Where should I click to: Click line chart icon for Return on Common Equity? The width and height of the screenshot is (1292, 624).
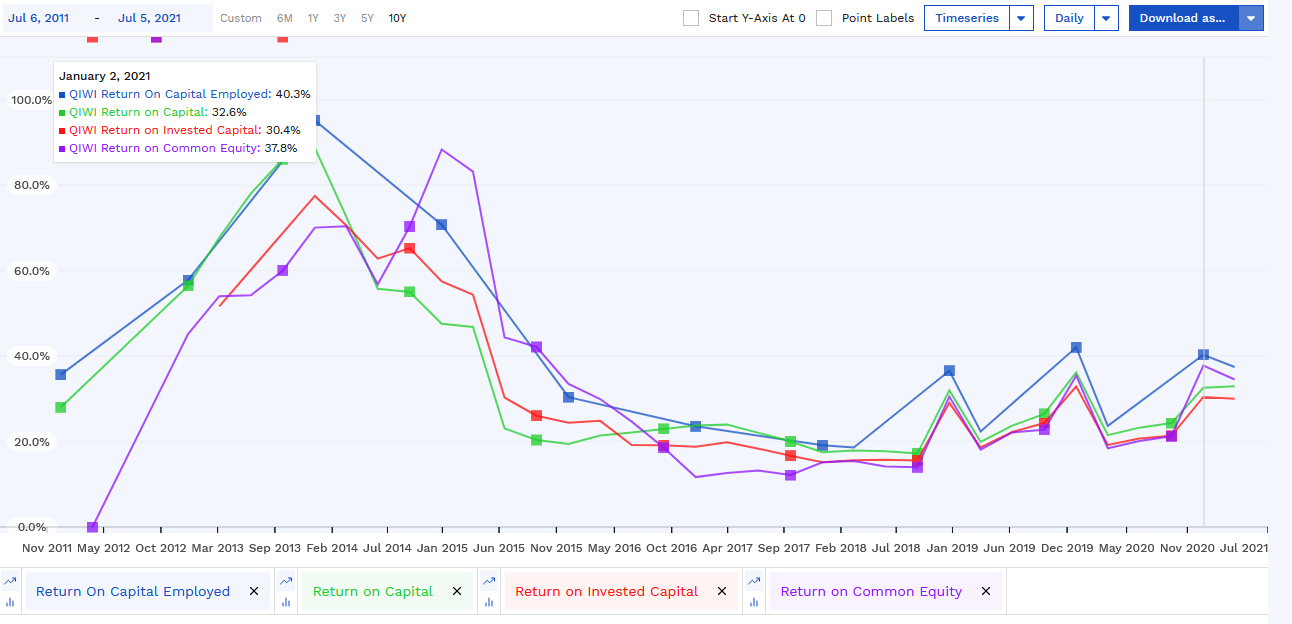tap(754, 581)
